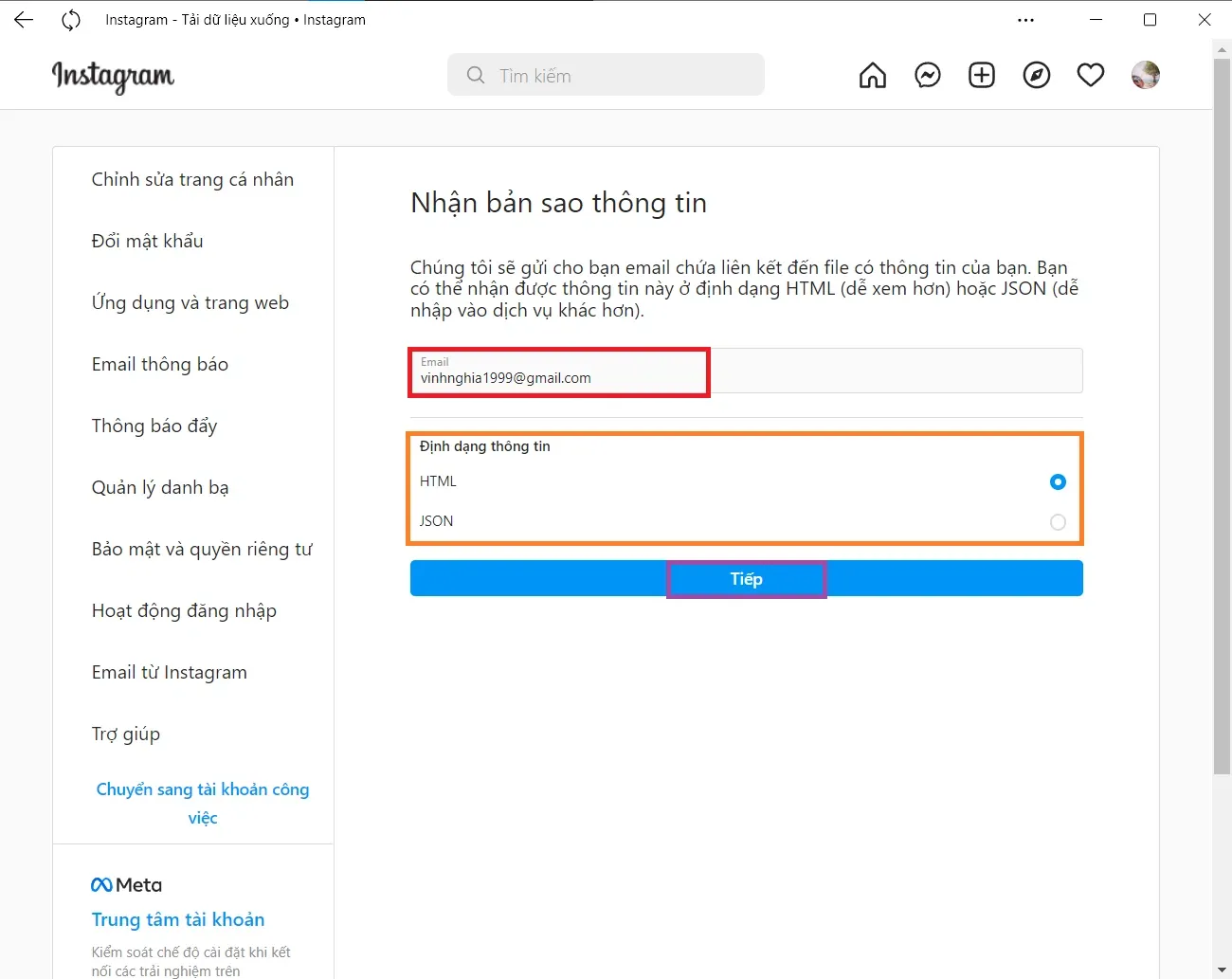Image resolution: width=1232 pixels, height=979 pixels.
Task: Select the JSON format radio button
Action: point(1058,522)
